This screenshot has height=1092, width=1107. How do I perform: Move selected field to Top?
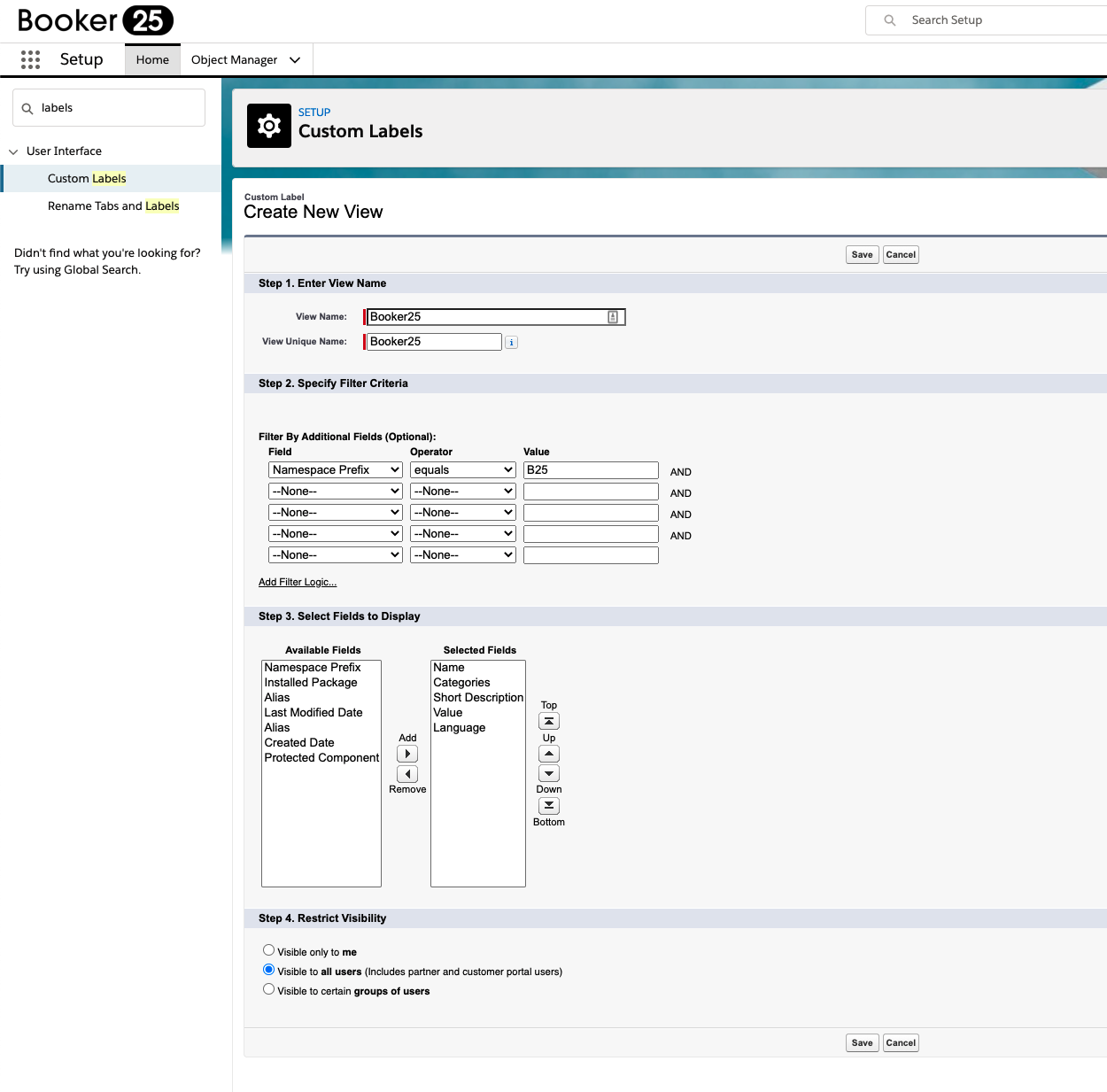tap(549, 722)
